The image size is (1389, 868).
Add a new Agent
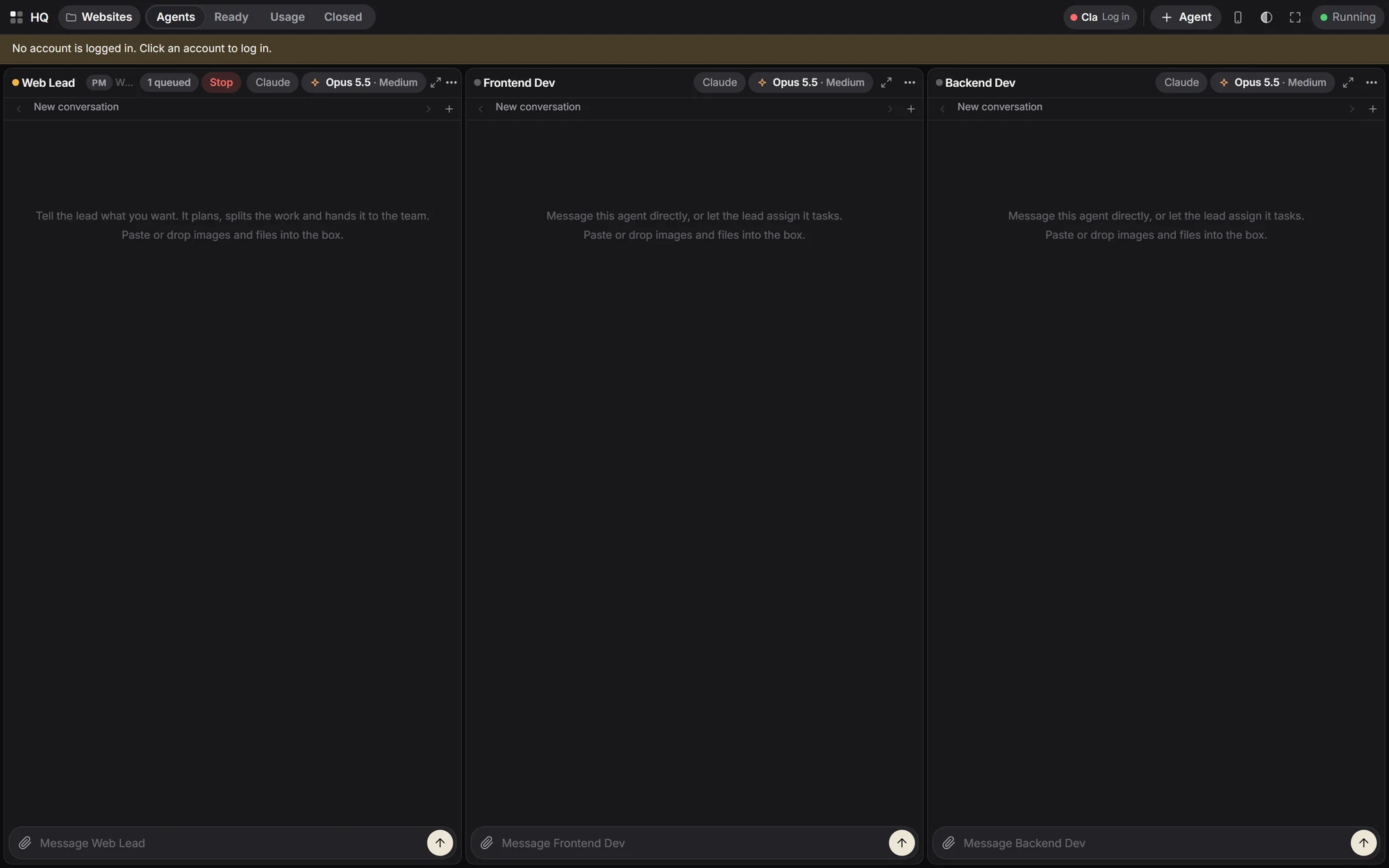1186,17
